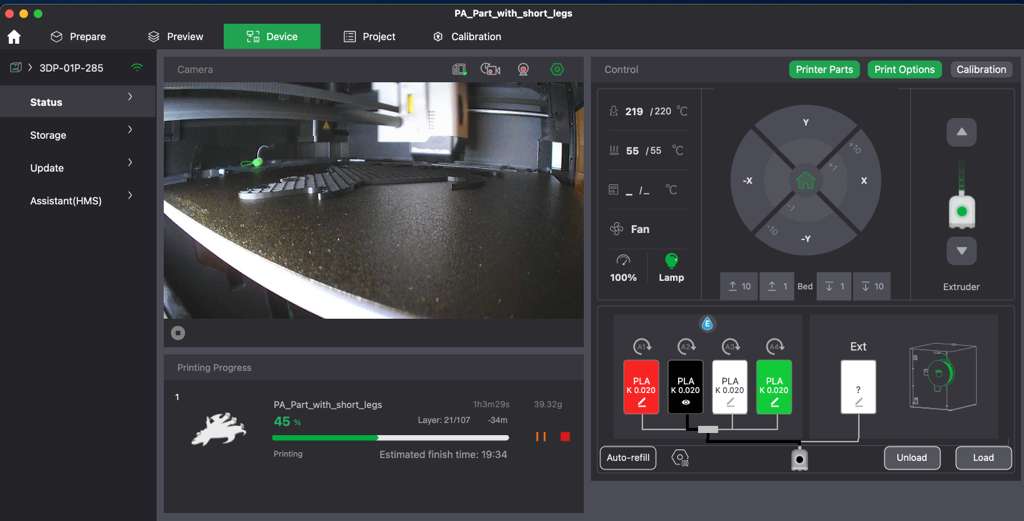
Task: Click the SD card icon above camera
Action: pyautogui.click(x=459, y=69)
